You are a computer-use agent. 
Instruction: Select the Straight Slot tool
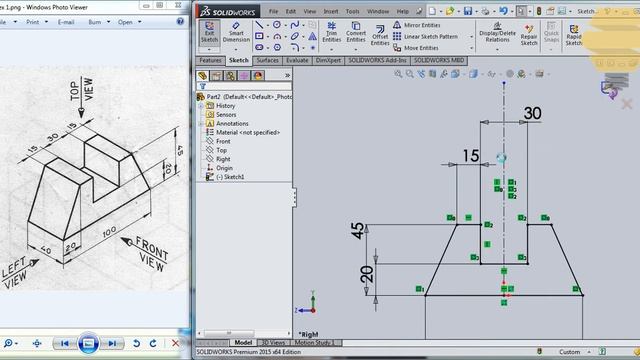[259, 47]
